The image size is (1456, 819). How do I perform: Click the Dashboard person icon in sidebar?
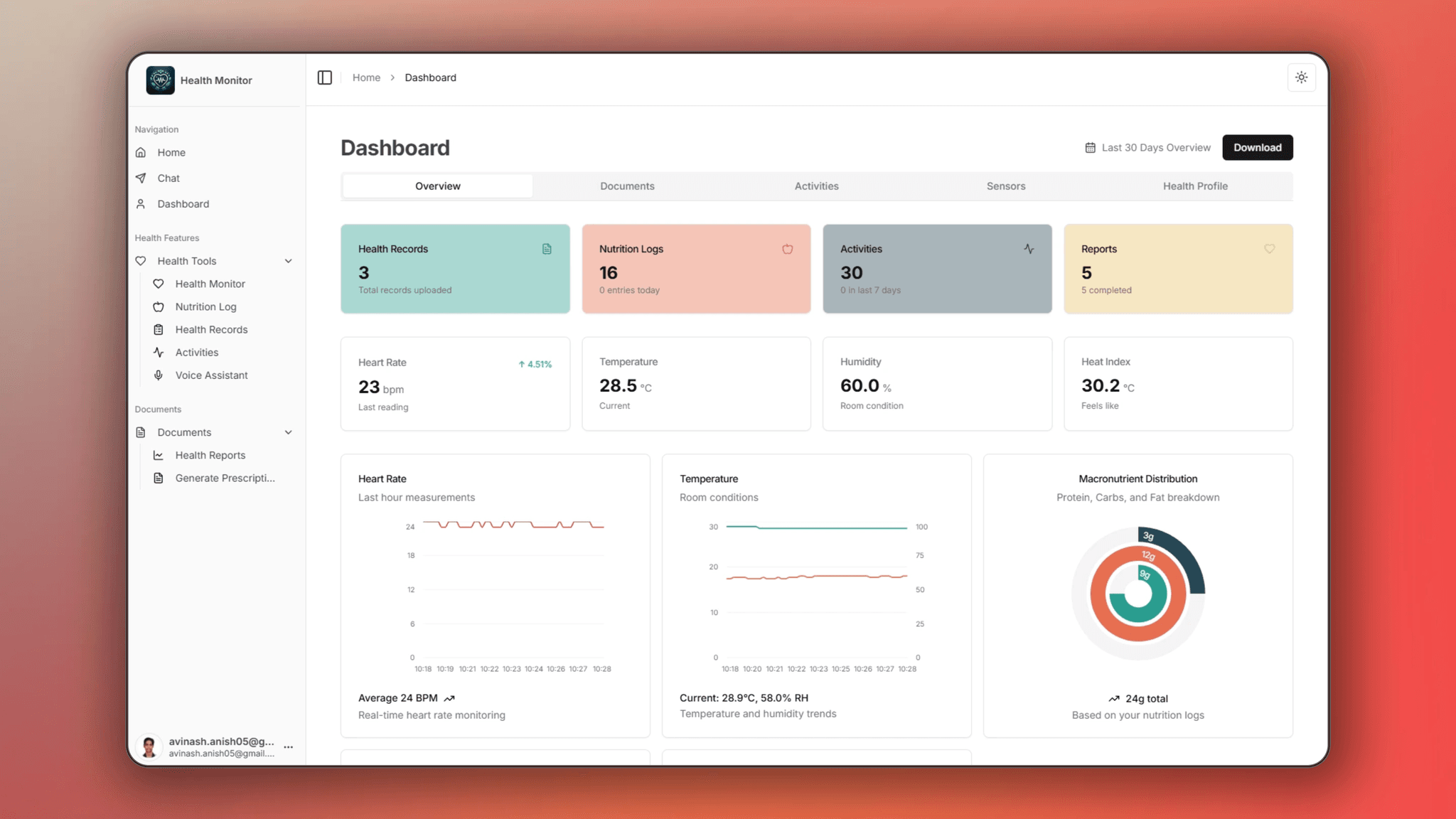[x=141, y=204]
